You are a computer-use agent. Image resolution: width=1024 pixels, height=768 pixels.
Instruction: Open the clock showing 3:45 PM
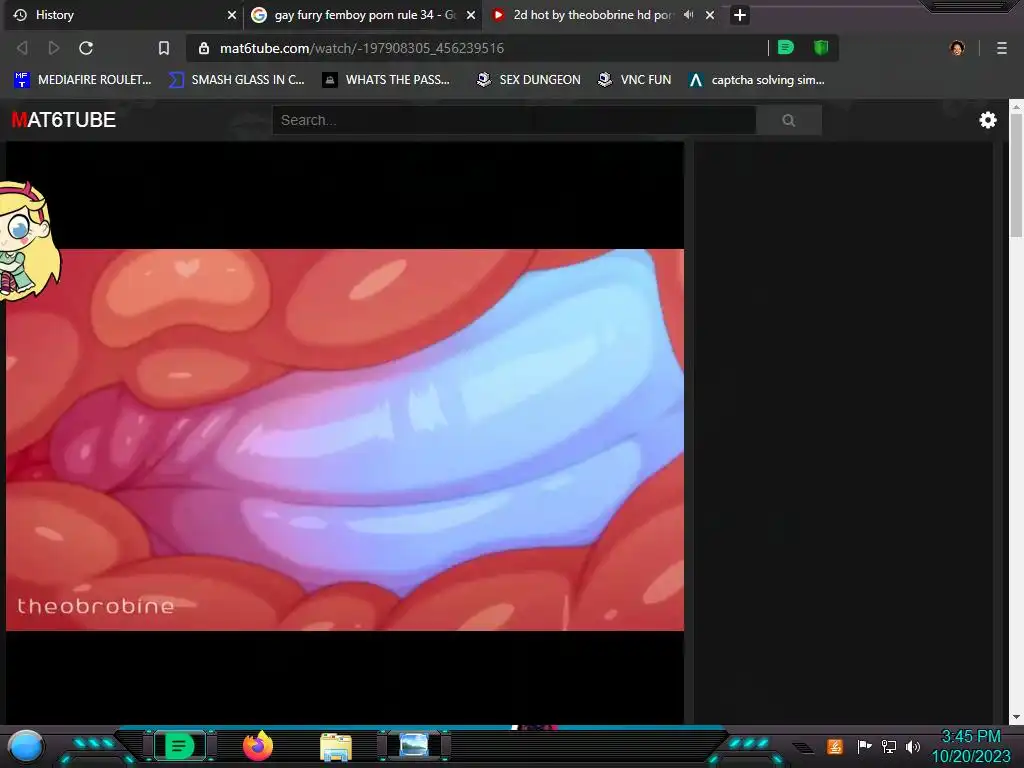point(971,746)
